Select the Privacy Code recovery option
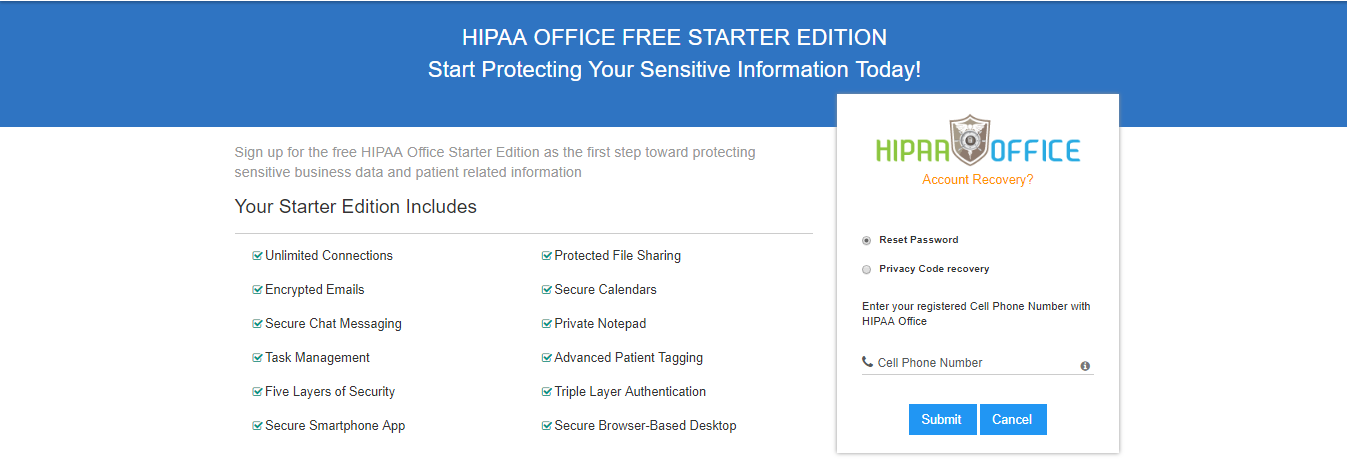1347x469 pixels. [866, 269]
